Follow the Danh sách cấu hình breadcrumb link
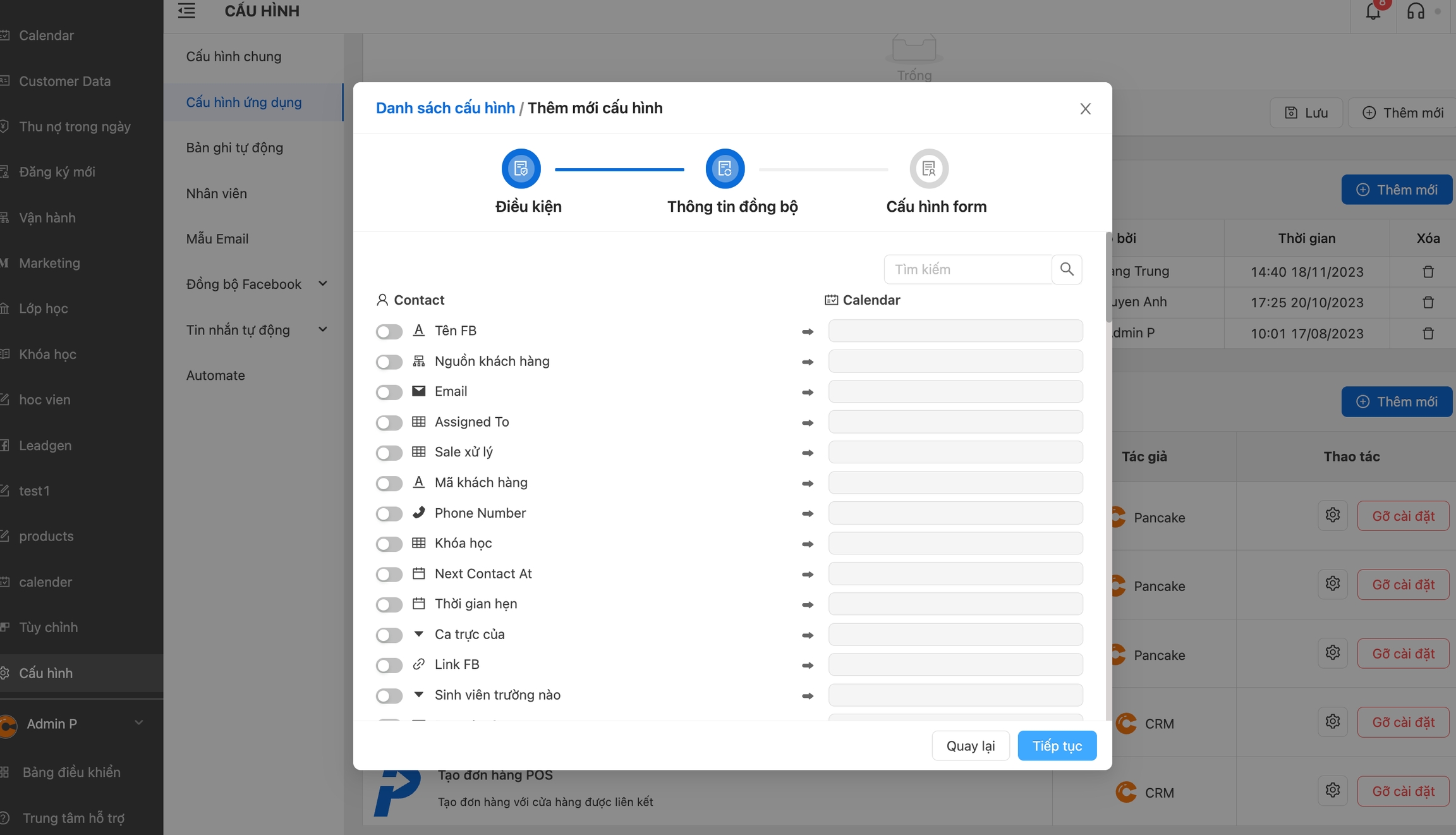Screen dimensions: 1456x835 pyautogui.click(x=445, y=108)
